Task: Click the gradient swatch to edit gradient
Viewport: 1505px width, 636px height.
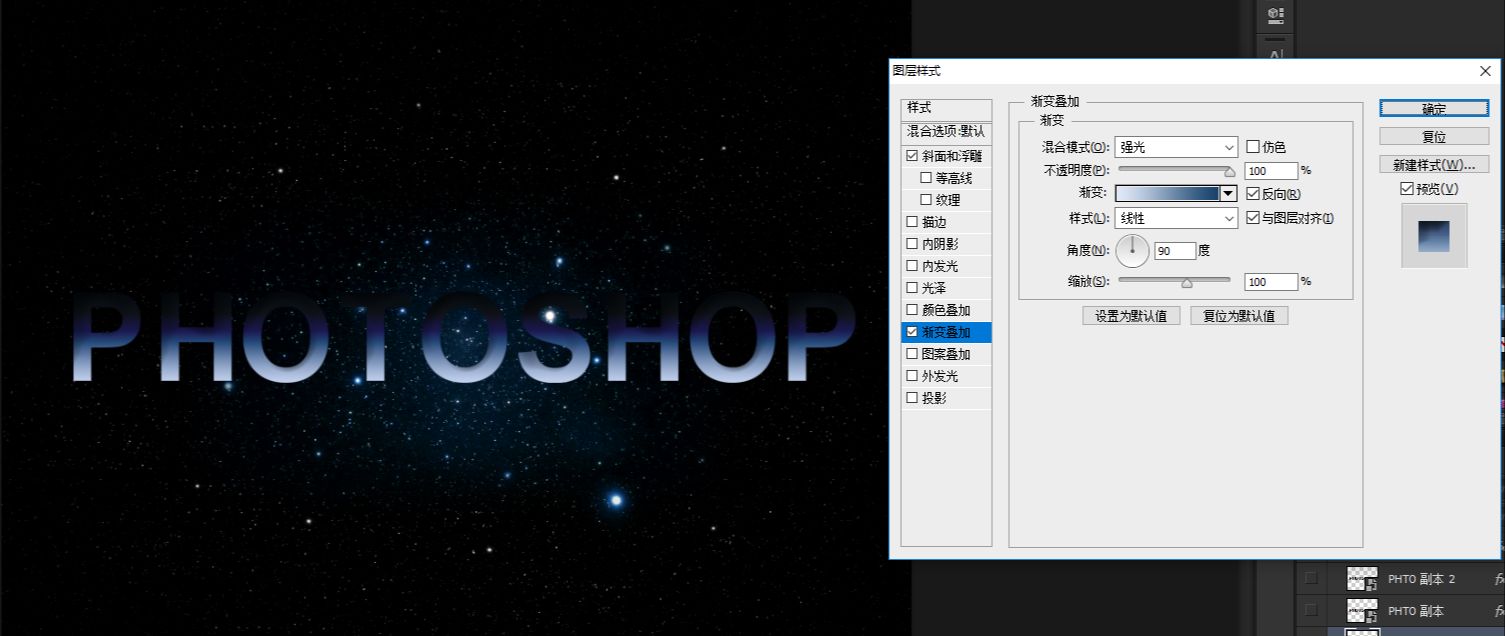Action: (1168, 194)
